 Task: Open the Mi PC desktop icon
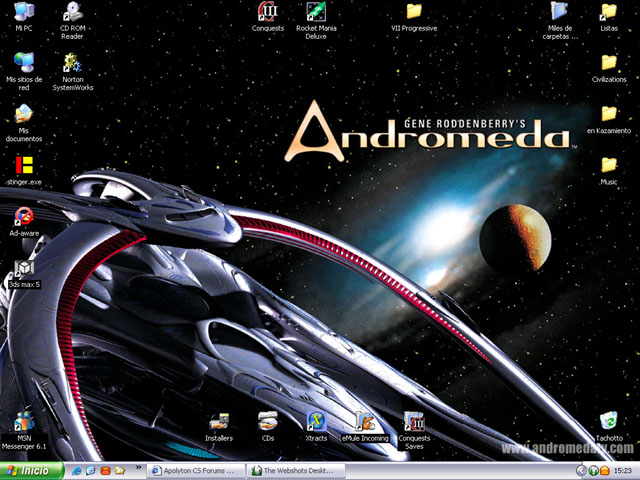point(22,13)
